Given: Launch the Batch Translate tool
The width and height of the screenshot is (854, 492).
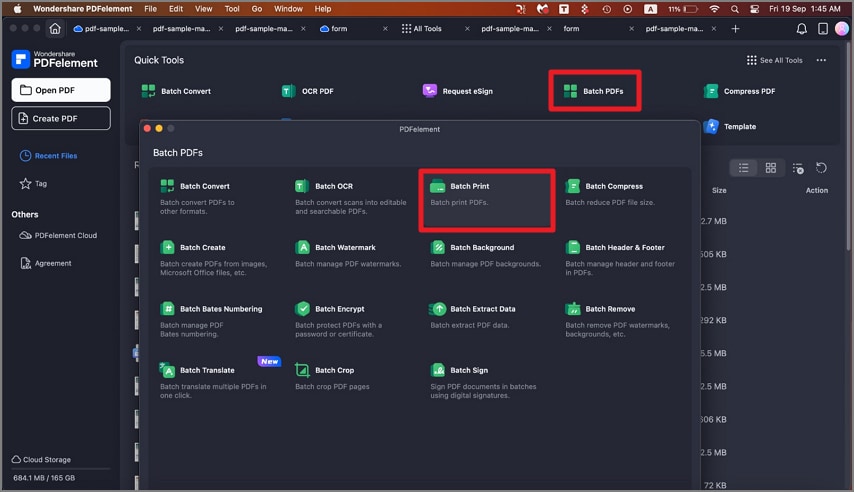Looking at the screenshot, I should pyautogui.click(x=215, y=381).
